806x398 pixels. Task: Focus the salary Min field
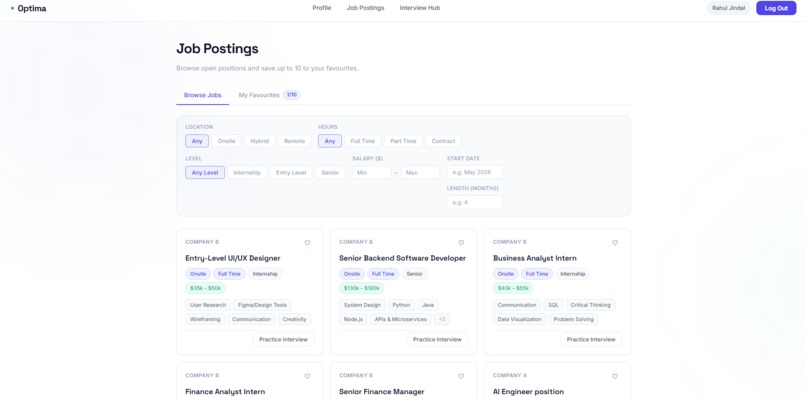pyautogui.click(x=372, y=173)
